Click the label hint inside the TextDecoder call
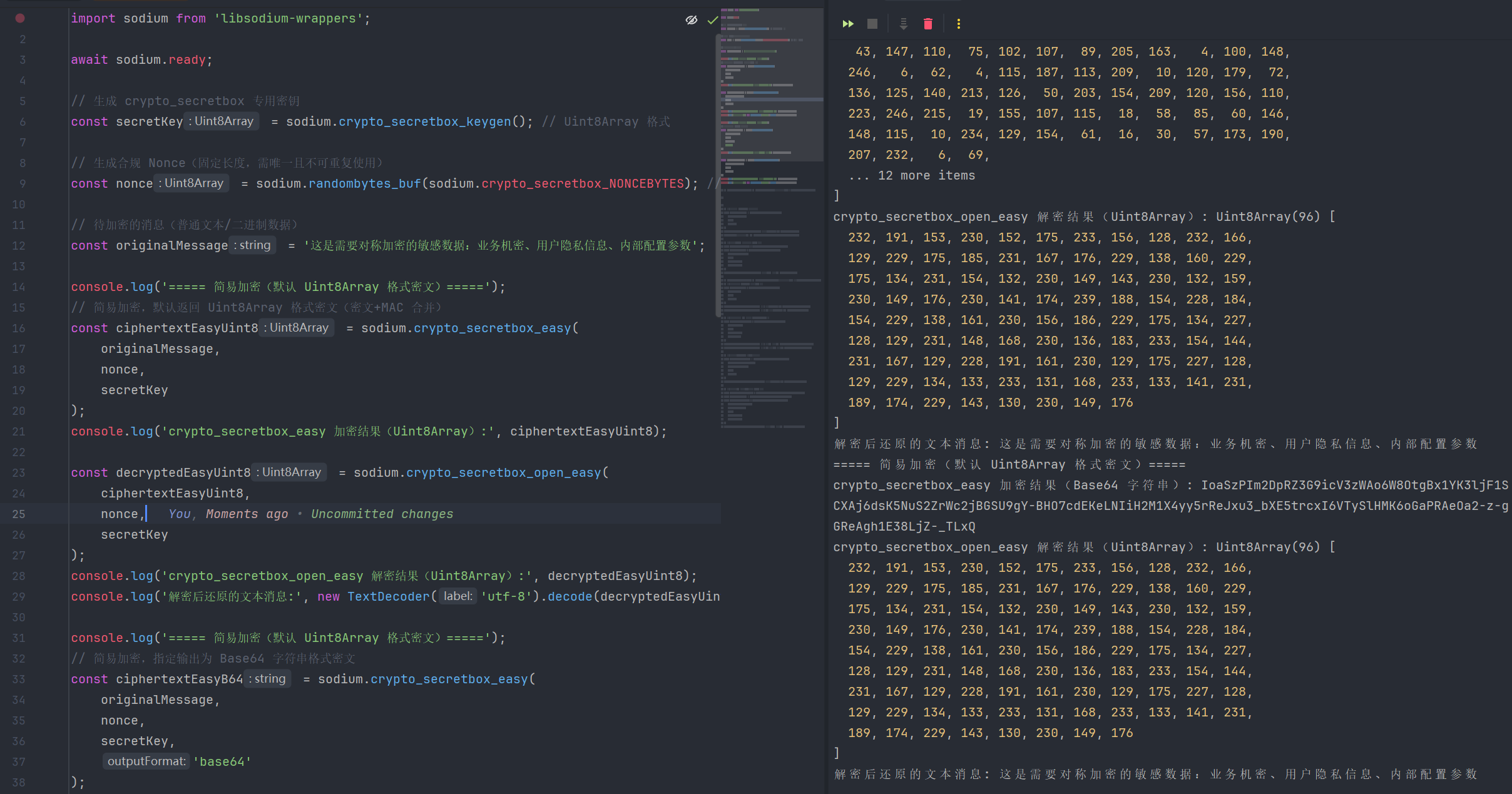The width and height of the screenshot is (1512, 794). coord(457,596)
